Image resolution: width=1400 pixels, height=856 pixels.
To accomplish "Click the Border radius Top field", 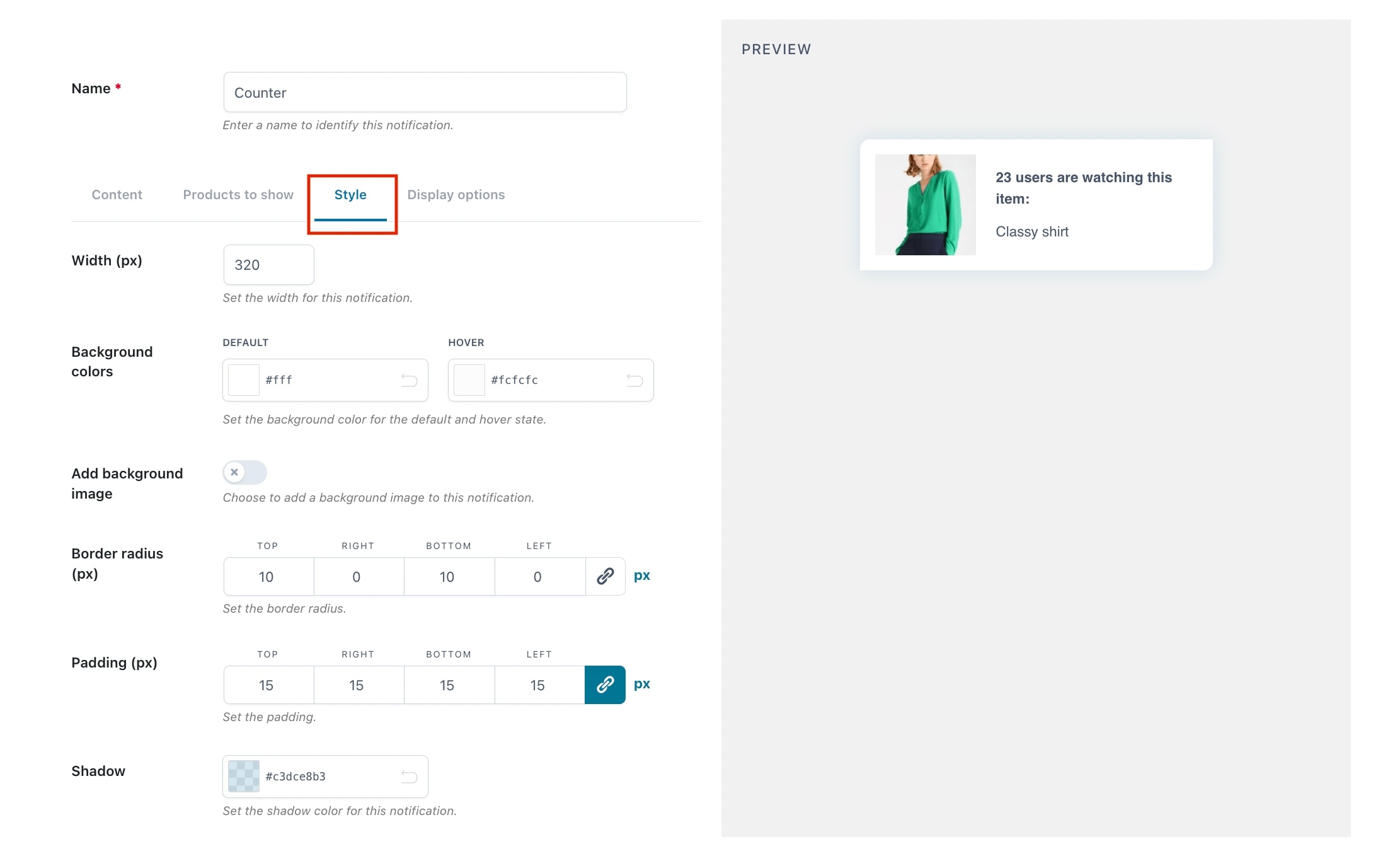I will pyautogui.click(x=268, y=576).
